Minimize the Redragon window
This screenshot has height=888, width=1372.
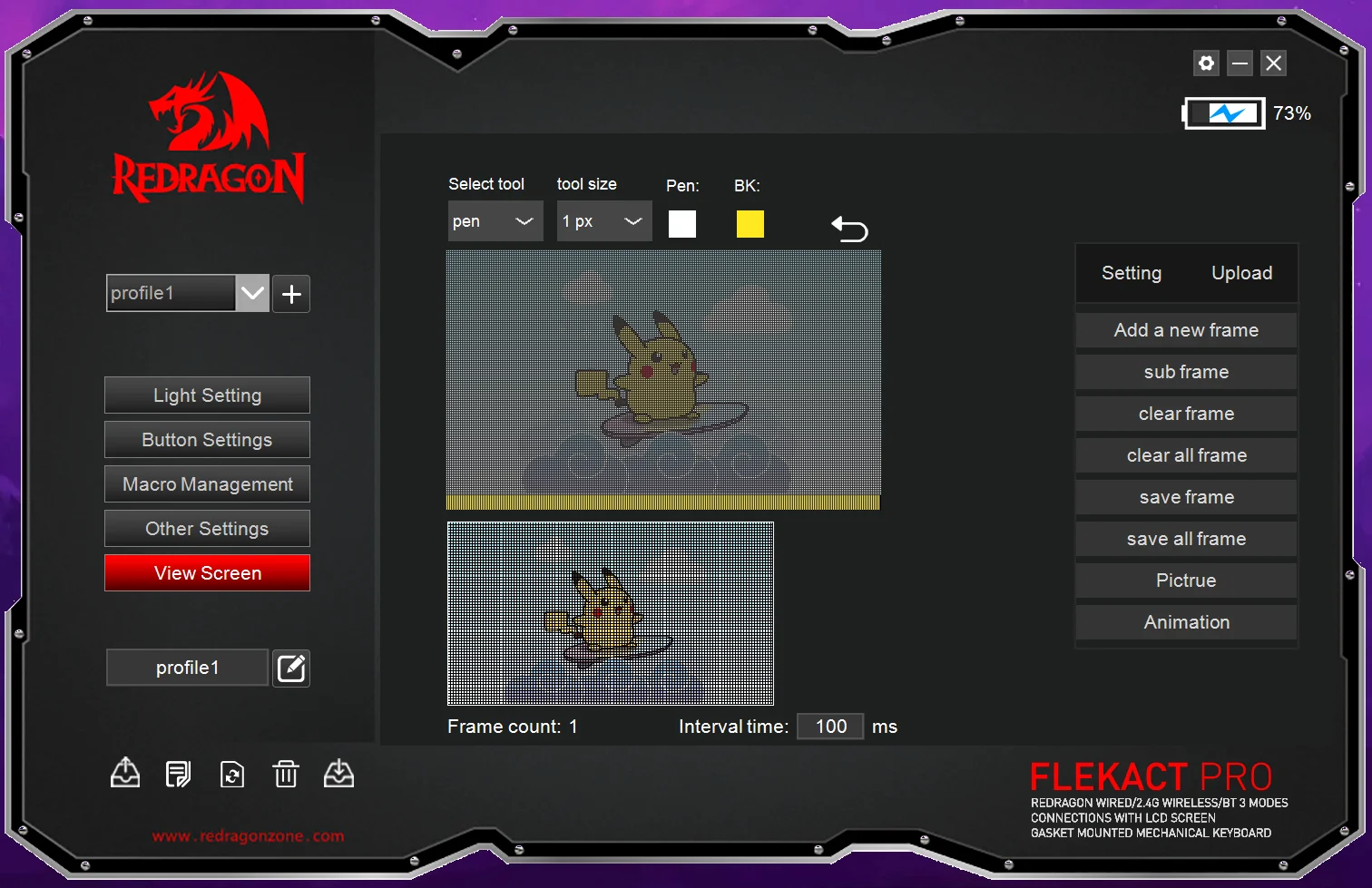click(1240, 63)
